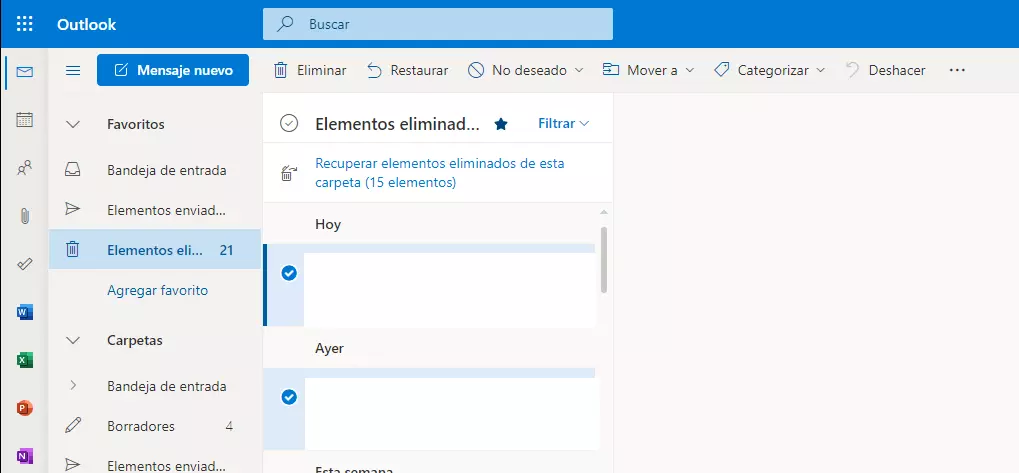1019x473 pixels.
Task: Click Recuperar elementos eliminados de esta carpeta link
Action: click(x=439, y=173)
